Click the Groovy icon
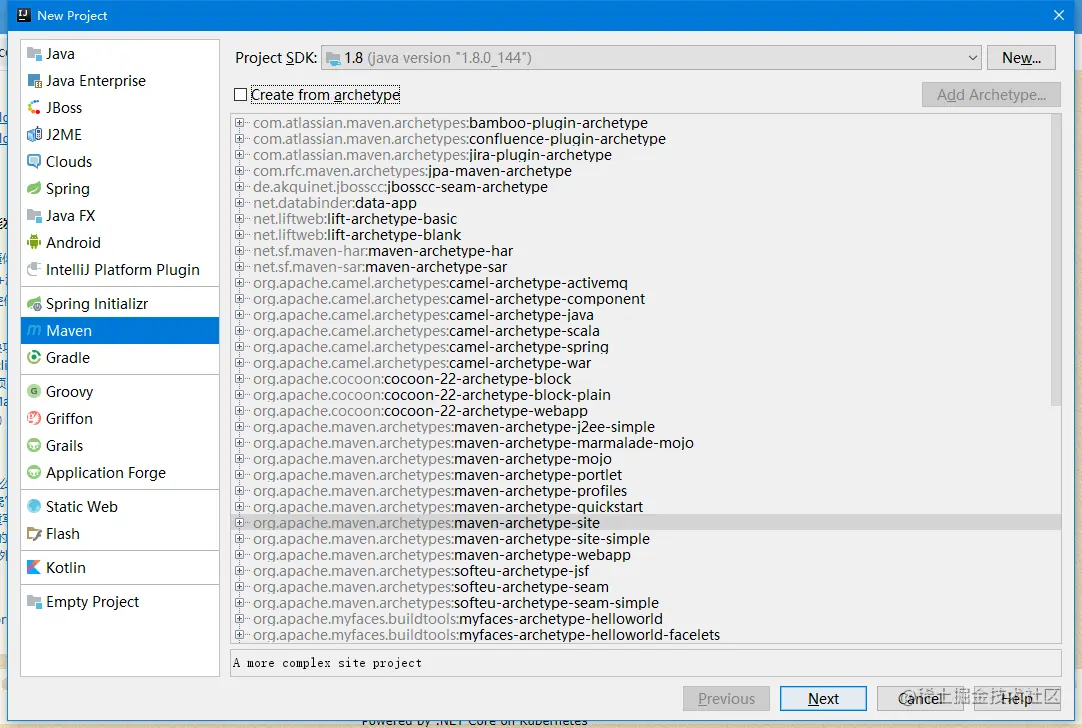This screenshot has height=728, width=1082. (34, 391)
